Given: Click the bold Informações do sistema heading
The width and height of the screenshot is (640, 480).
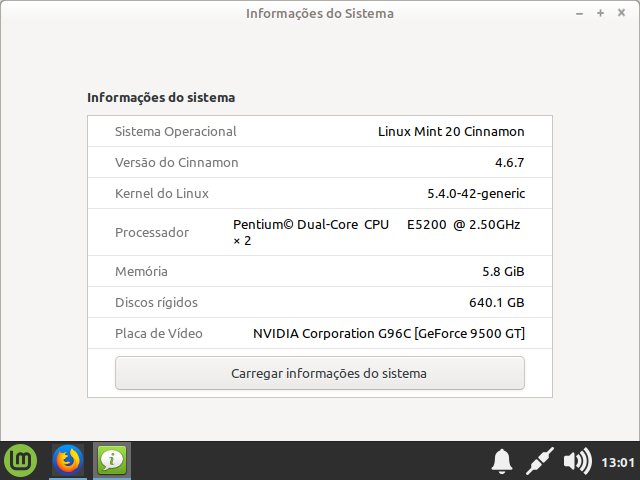Looking at the screenshot, I should tap(161, 98).
